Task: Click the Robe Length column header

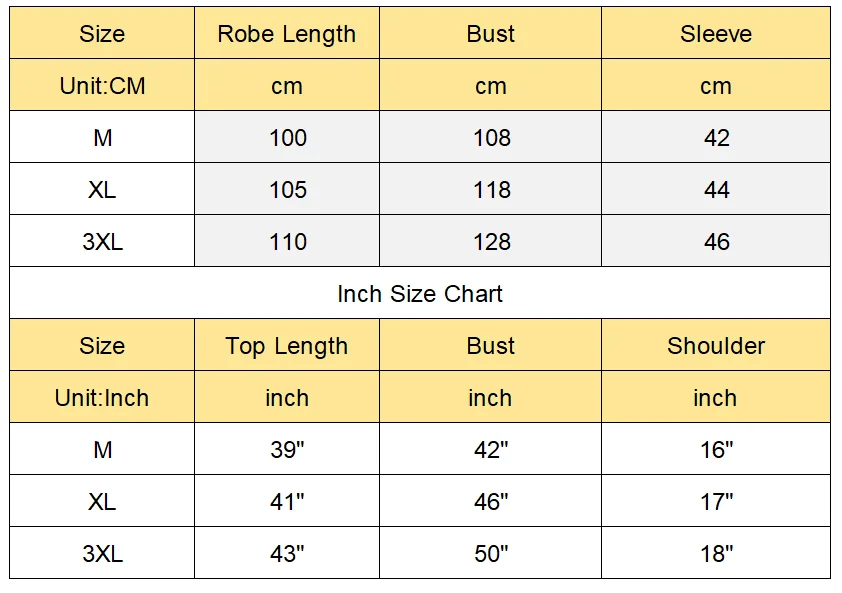Action: coord(287,33)
